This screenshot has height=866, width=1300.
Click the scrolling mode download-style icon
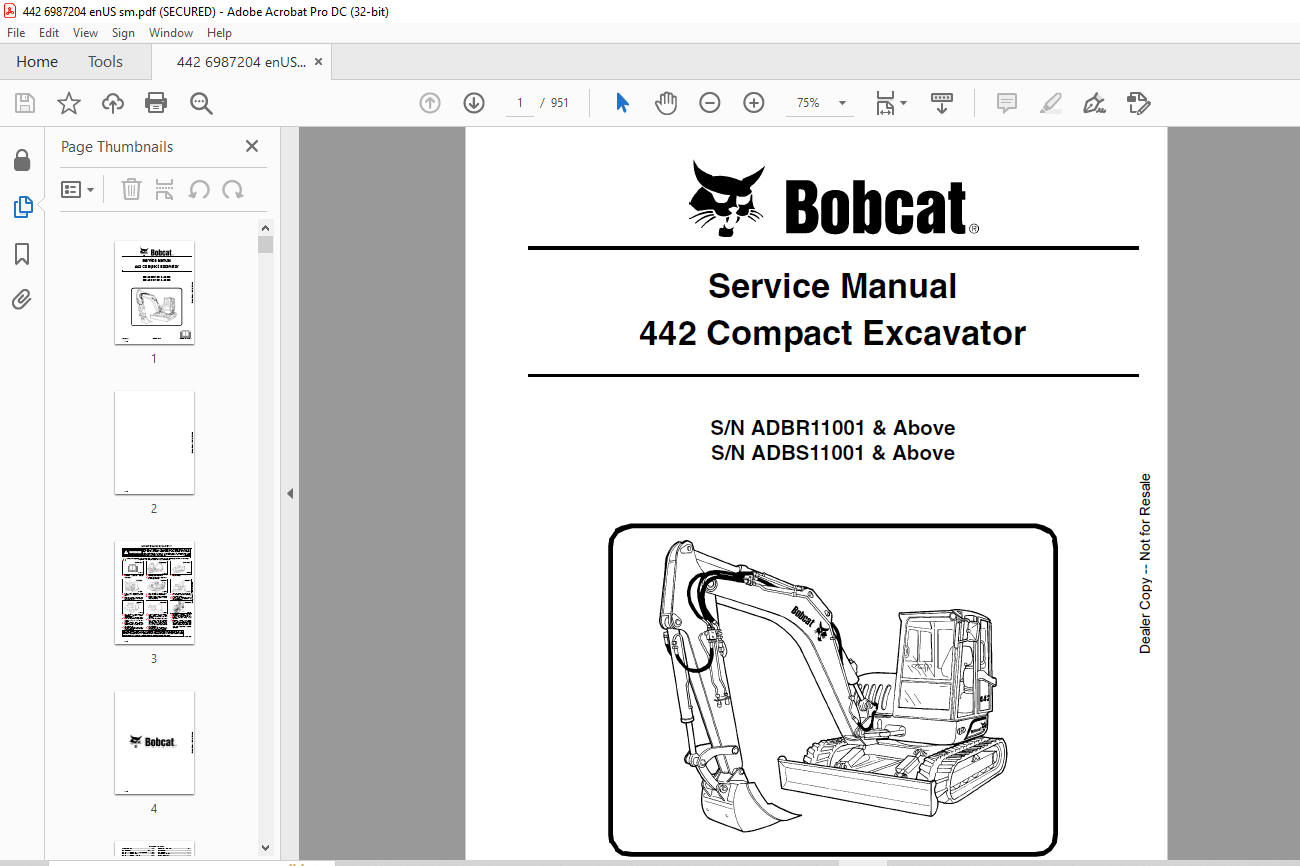click(x=942, y=103)
